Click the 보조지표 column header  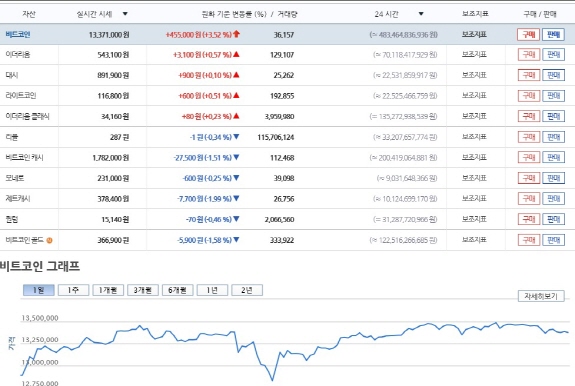(x=475, y=14)
